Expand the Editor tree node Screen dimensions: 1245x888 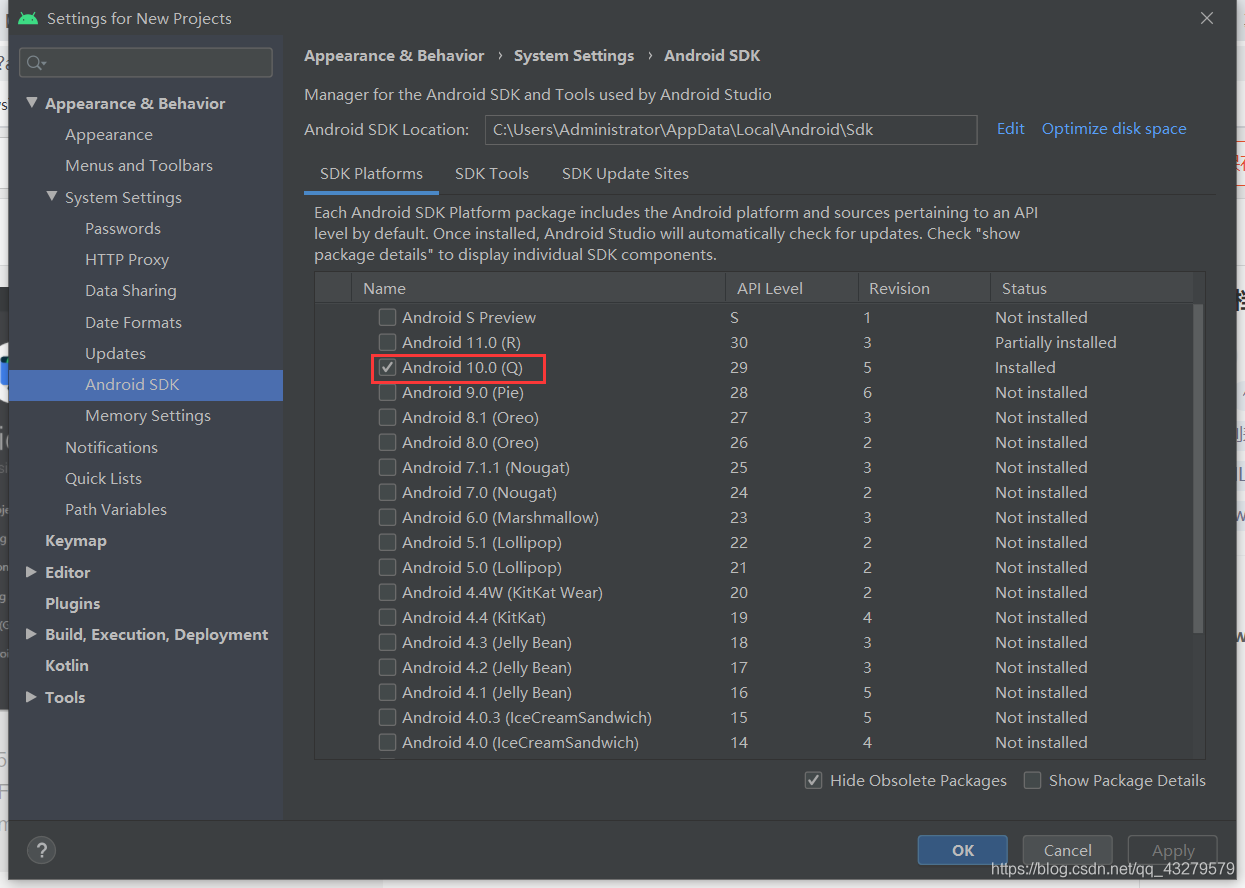(32, 572)
